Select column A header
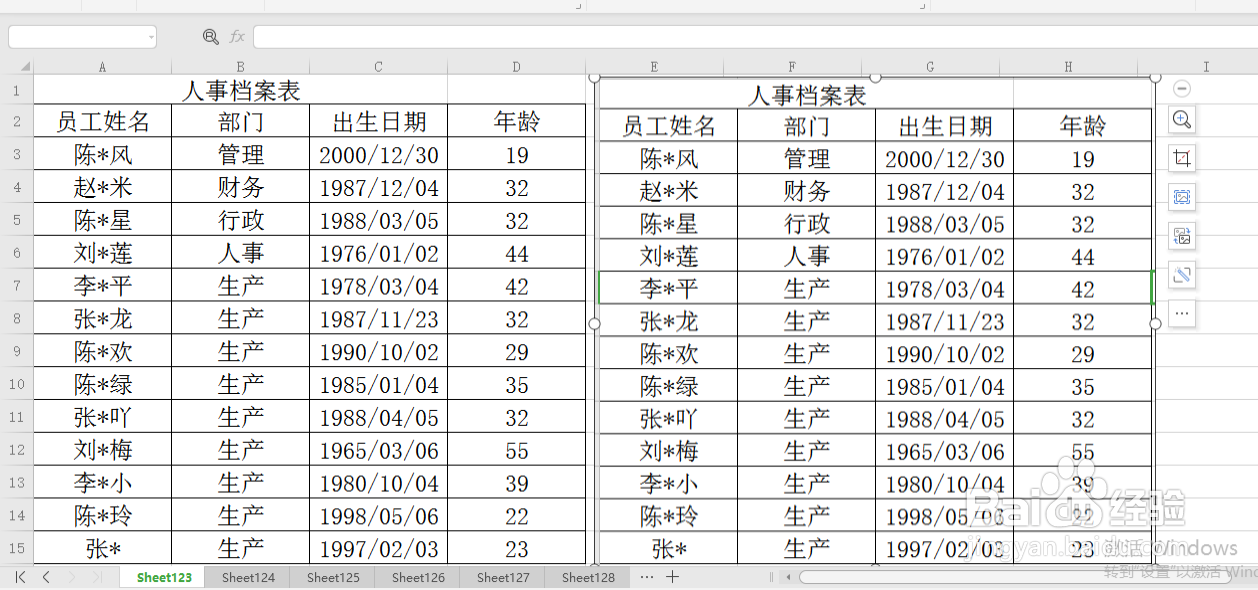Image resolution: width=1258 pixels, height=590 pixels. pyautogui.click(x=103, y=67)
